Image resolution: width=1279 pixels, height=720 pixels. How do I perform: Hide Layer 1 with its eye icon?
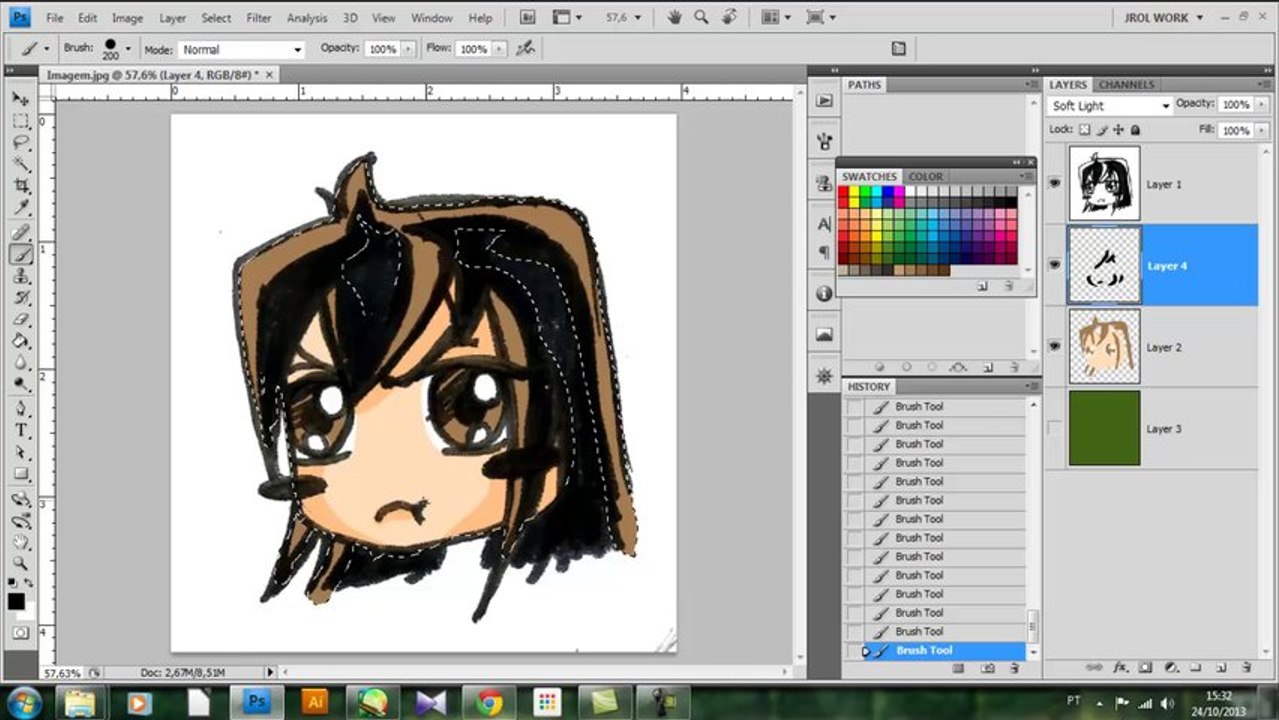pos(1054,184)
